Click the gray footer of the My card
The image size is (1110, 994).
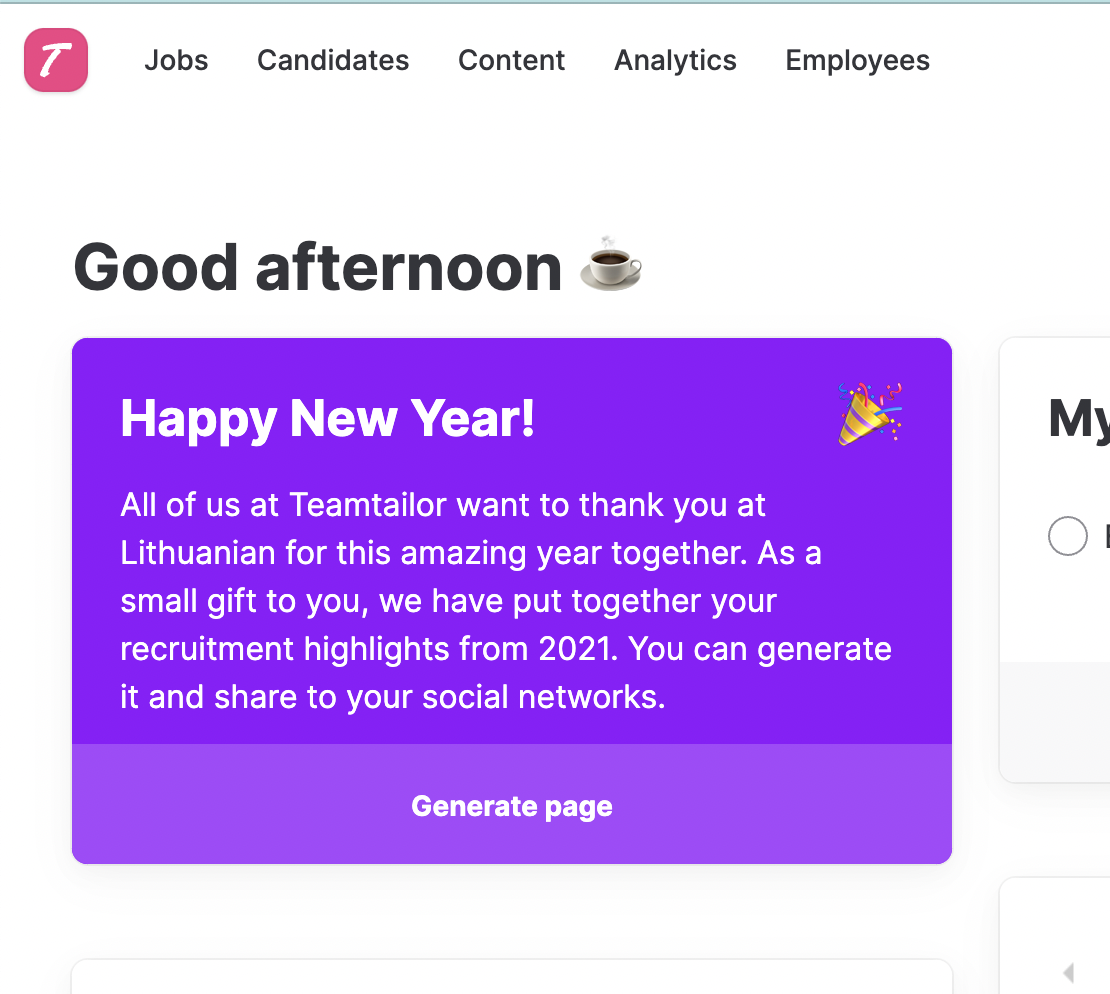pos(1055,720)
